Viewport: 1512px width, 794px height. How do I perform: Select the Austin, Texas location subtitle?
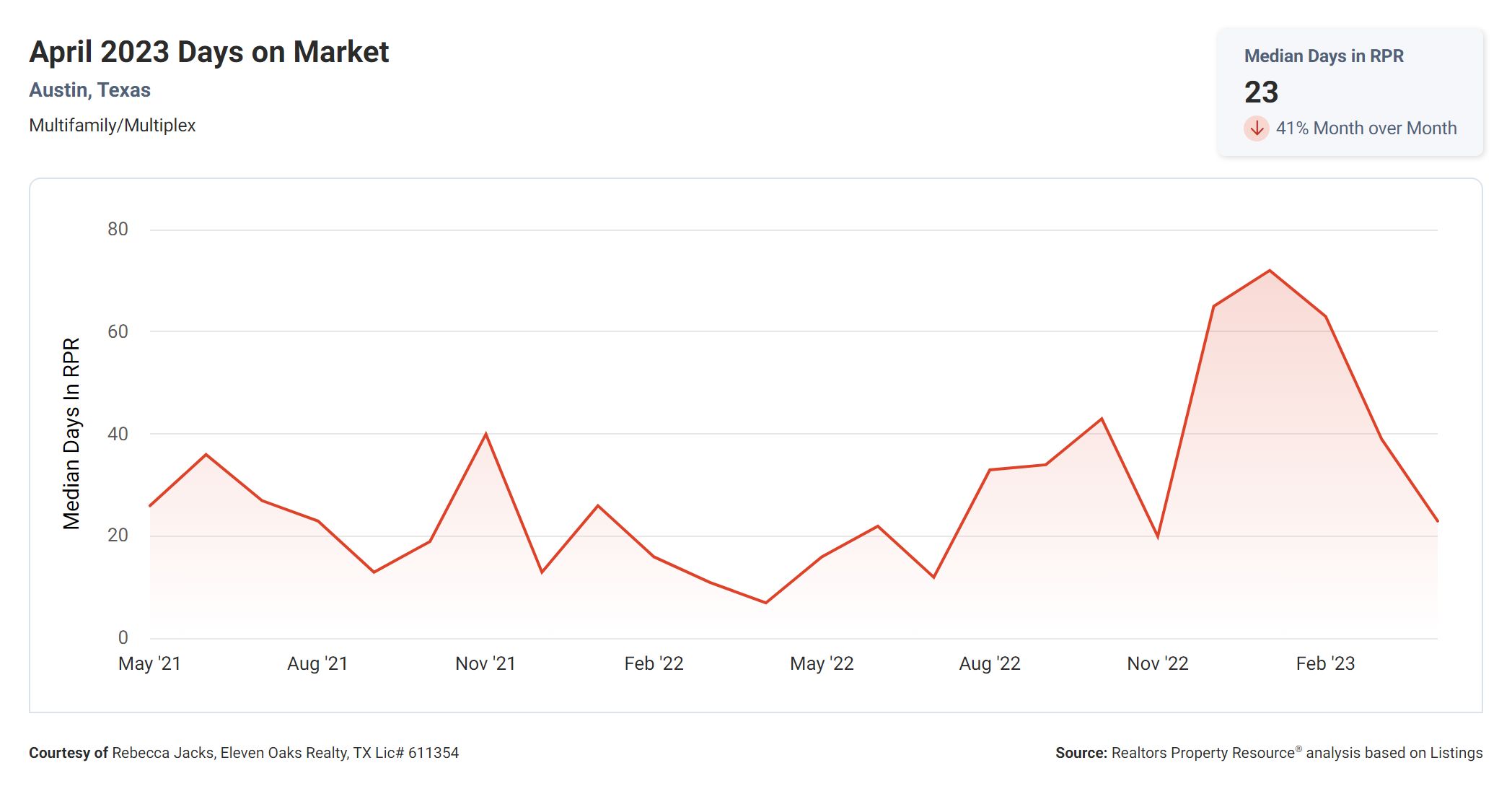pos(89,90)
